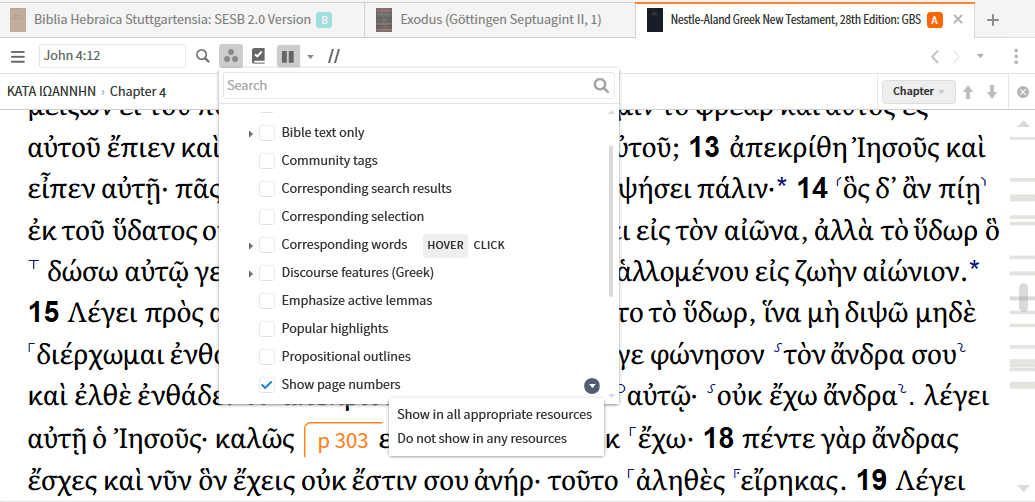Viewport: 1035px width, 502px height.
Task: Uncheck Show page numbers
Action: [x=267, y=385]
